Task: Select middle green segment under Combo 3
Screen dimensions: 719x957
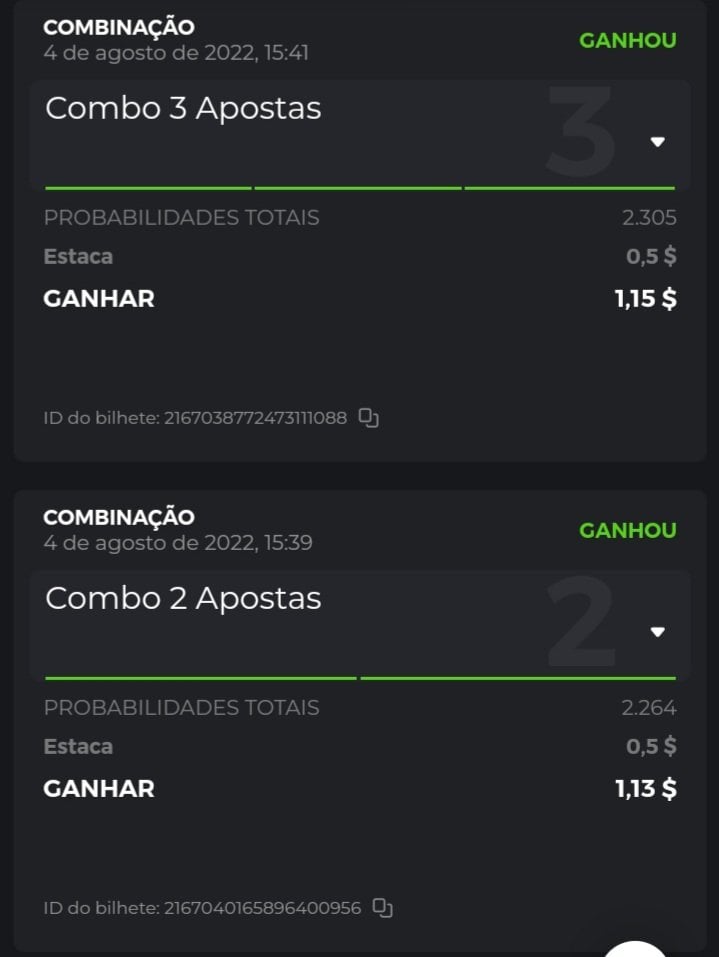Action: pos(358,187)
